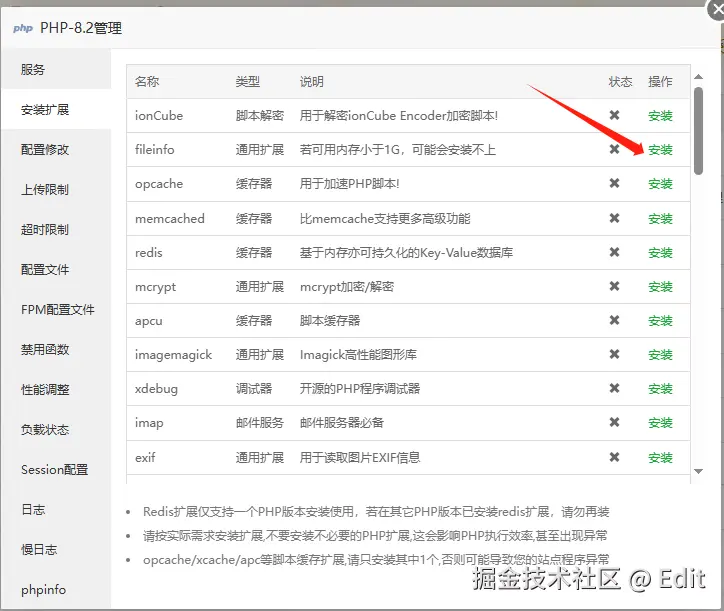Open 性能调整 settings
Viewport: 724px width, 611px height.
56,389
